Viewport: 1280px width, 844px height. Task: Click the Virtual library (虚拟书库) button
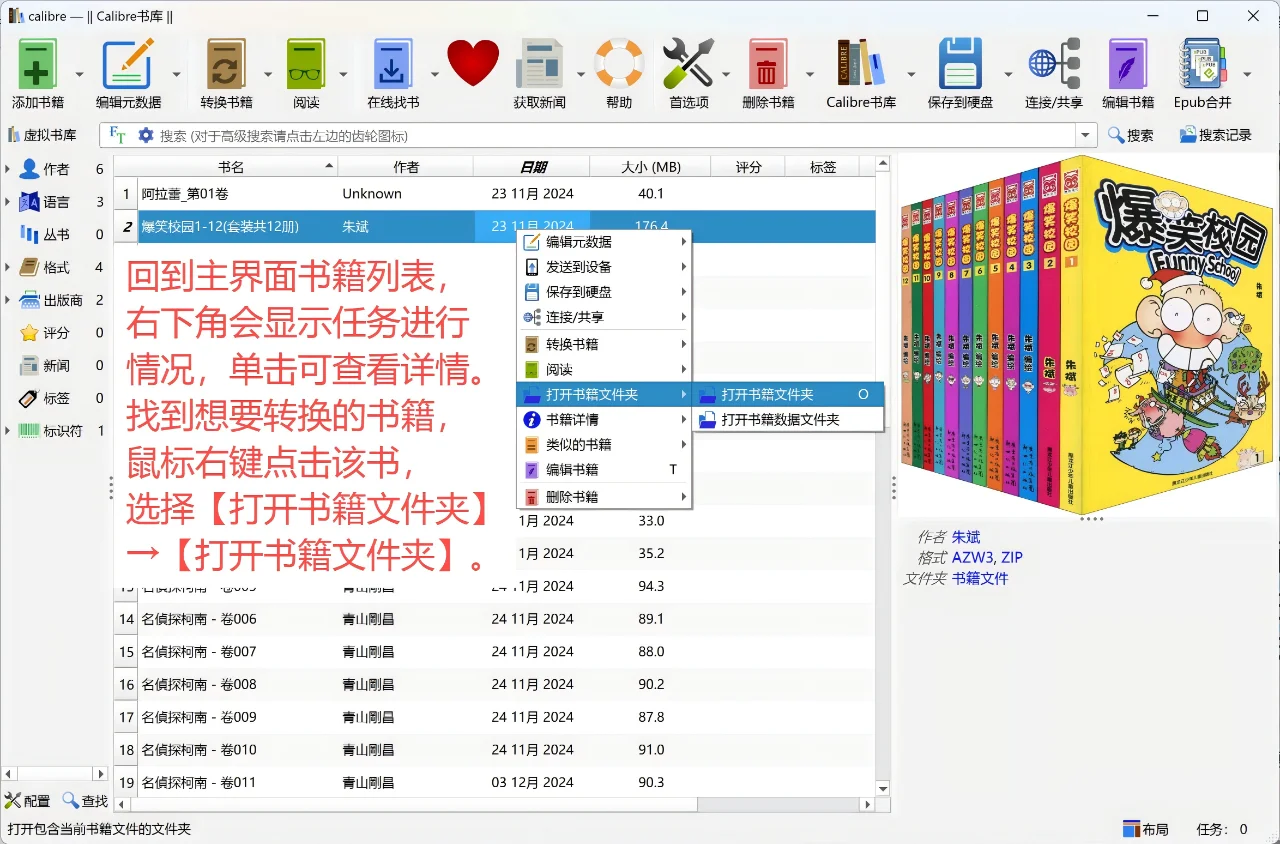pos(42,135)
